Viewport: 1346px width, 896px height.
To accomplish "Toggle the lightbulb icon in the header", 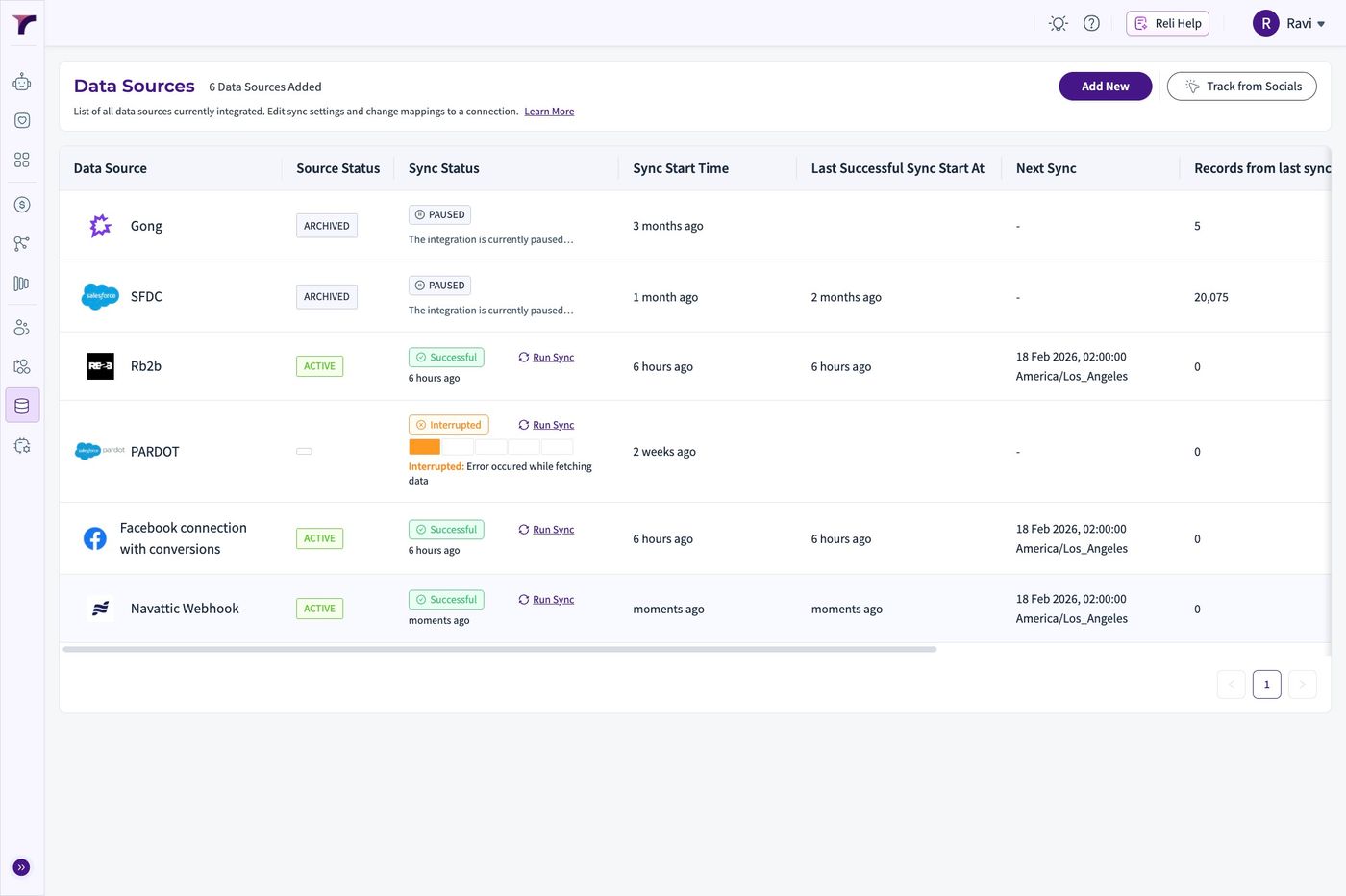I will tap(1059, 23).
